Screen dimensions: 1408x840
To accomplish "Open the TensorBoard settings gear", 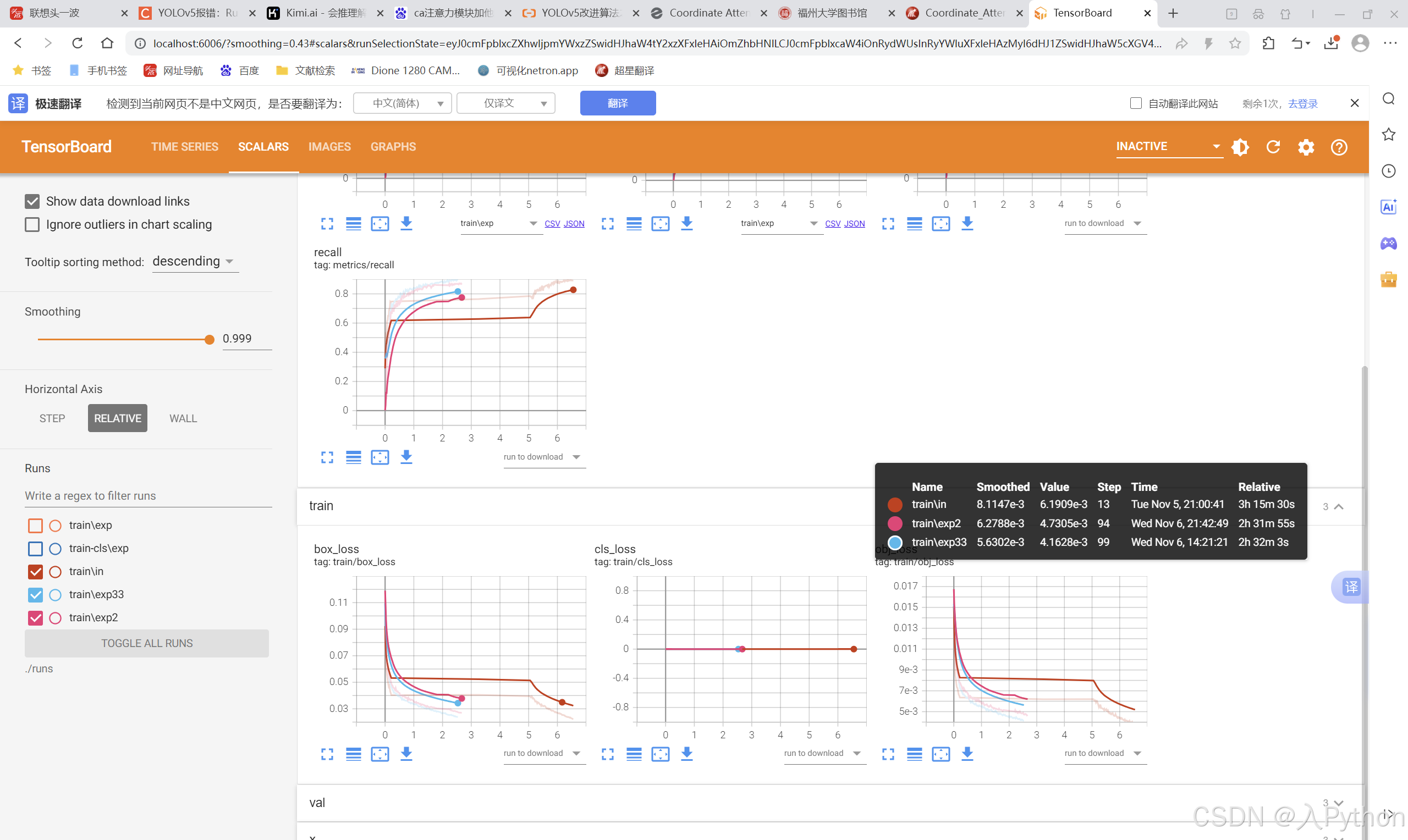I will click(x=1306, y=147).
